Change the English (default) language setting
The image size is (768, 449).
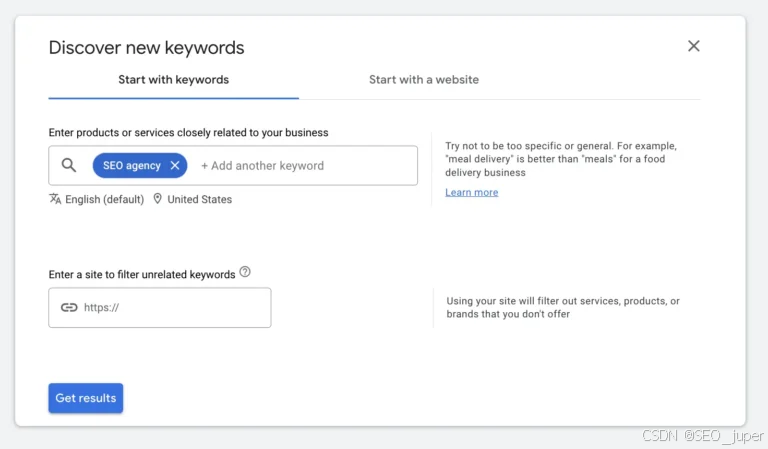click(x=104, y=199)
